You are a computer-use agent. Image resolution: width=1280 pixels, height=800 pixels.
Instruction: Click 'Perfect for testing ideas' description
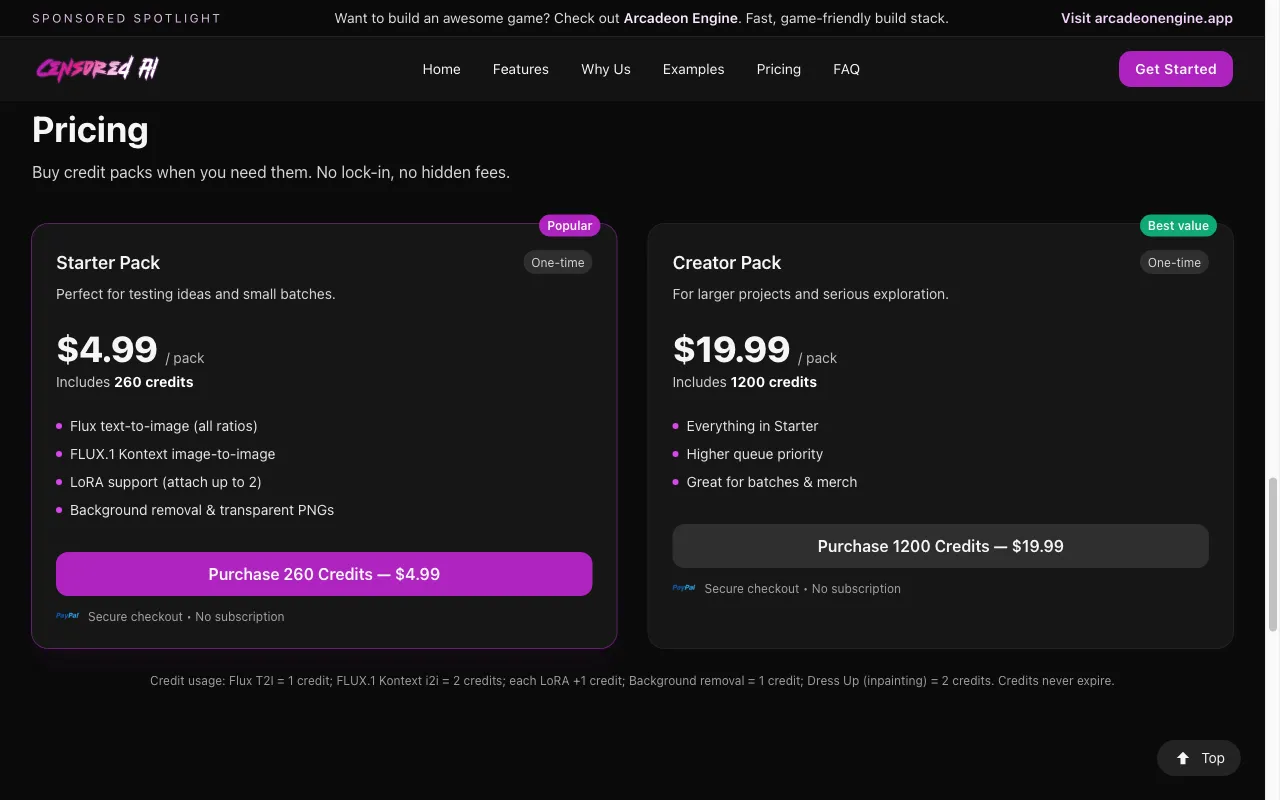(196, 294)
